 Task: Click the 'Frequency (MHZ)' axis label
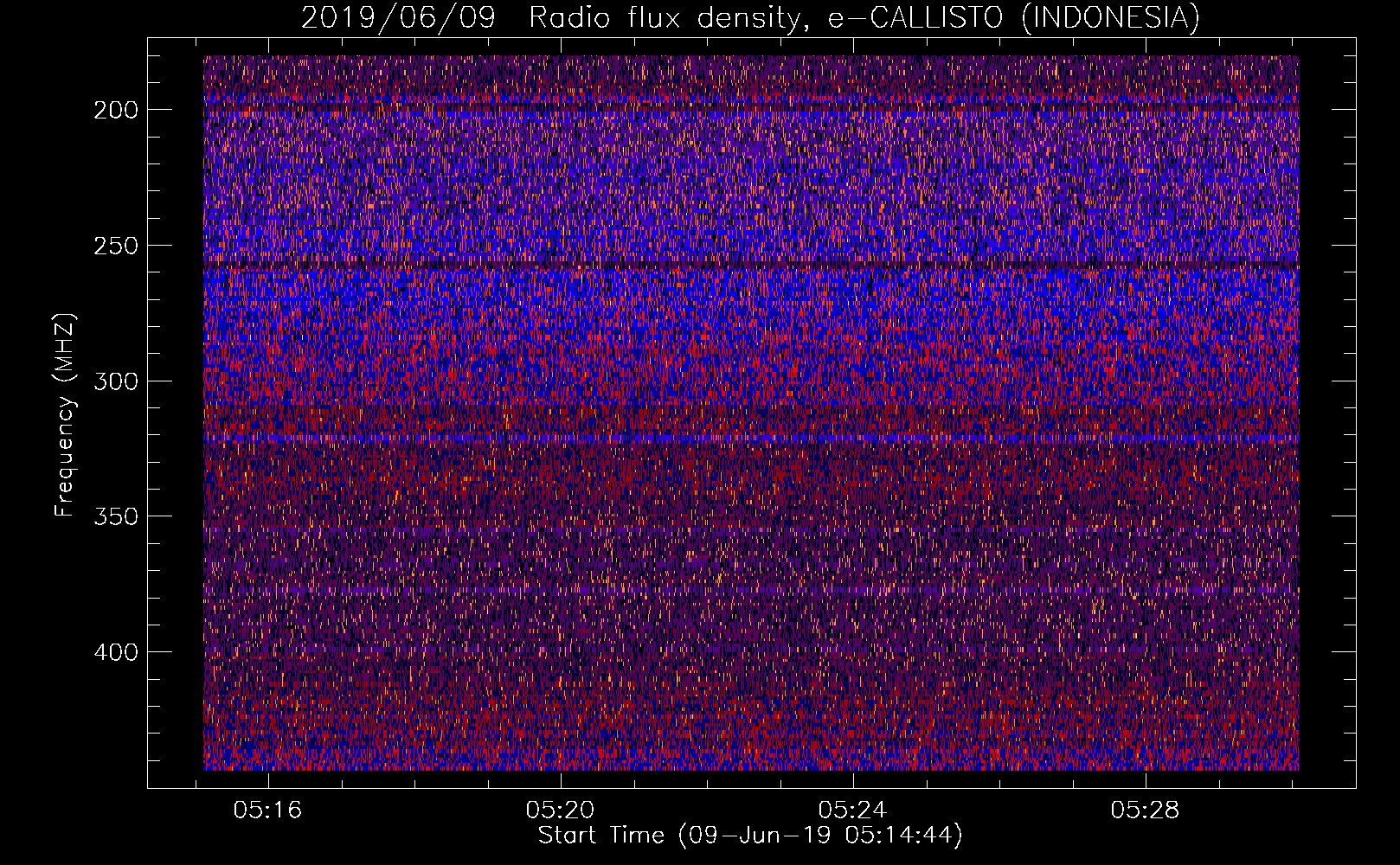point(65,414)
